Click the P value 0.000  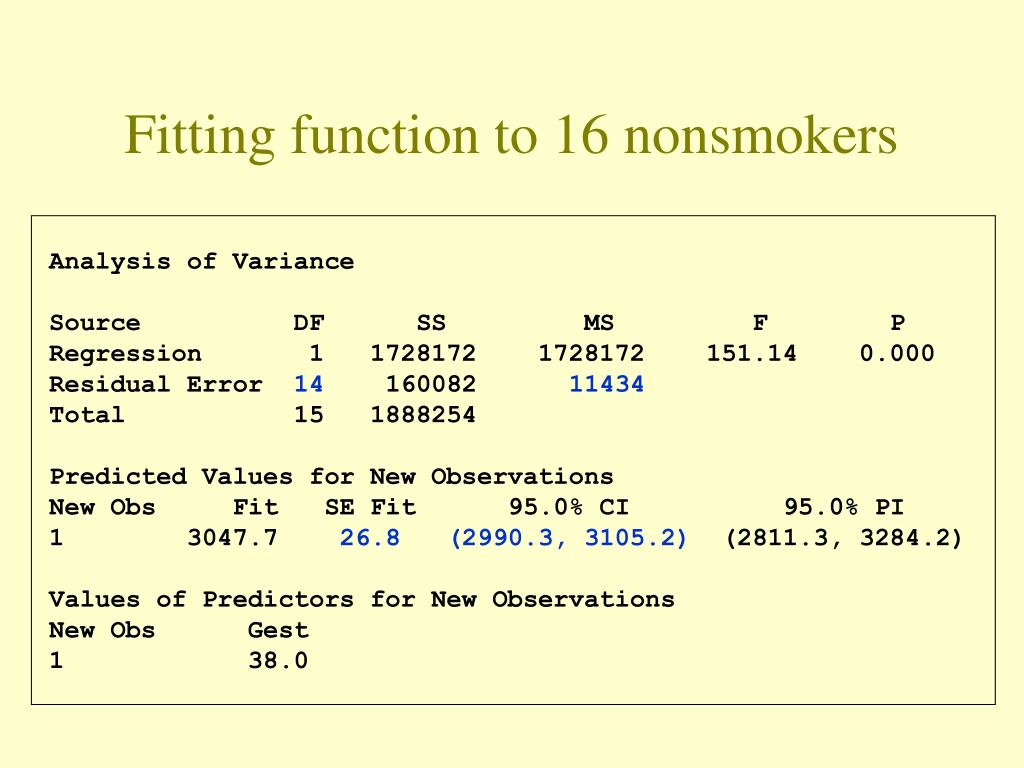[x=897, y=353]
